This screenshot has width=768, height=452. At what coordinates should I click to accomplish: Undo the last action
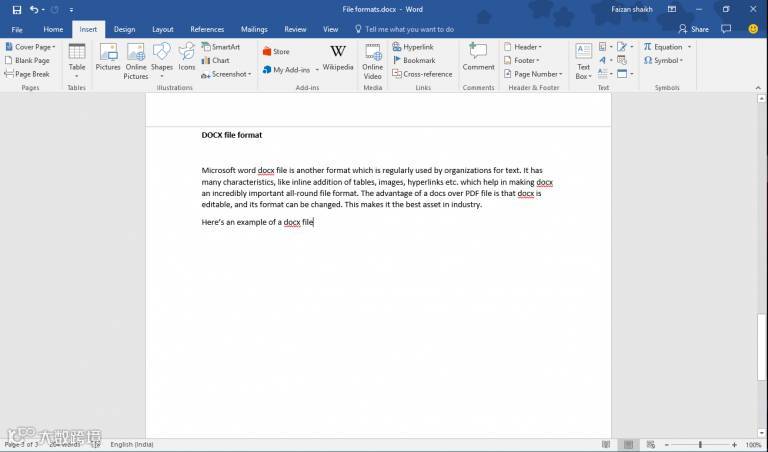tap(33, 9)
